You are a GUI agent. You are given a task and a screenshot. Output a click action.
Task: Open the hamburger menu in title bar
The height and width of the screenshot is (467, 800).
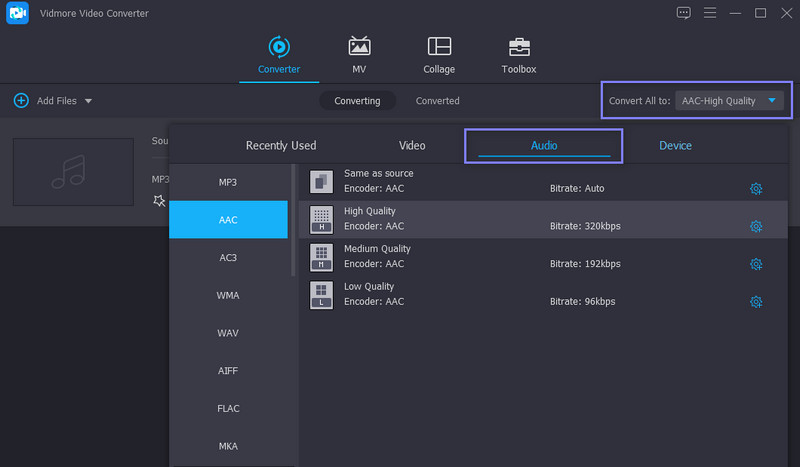point(710,13)
